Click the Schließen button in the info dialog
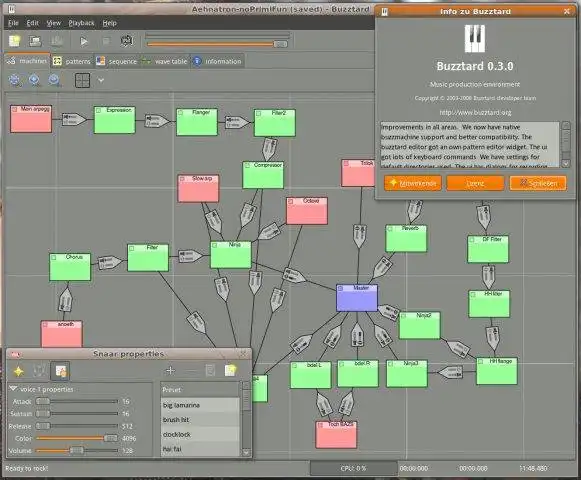Viewport: 581px width, 480px height. pyautogui.click(x=538, y=183)
